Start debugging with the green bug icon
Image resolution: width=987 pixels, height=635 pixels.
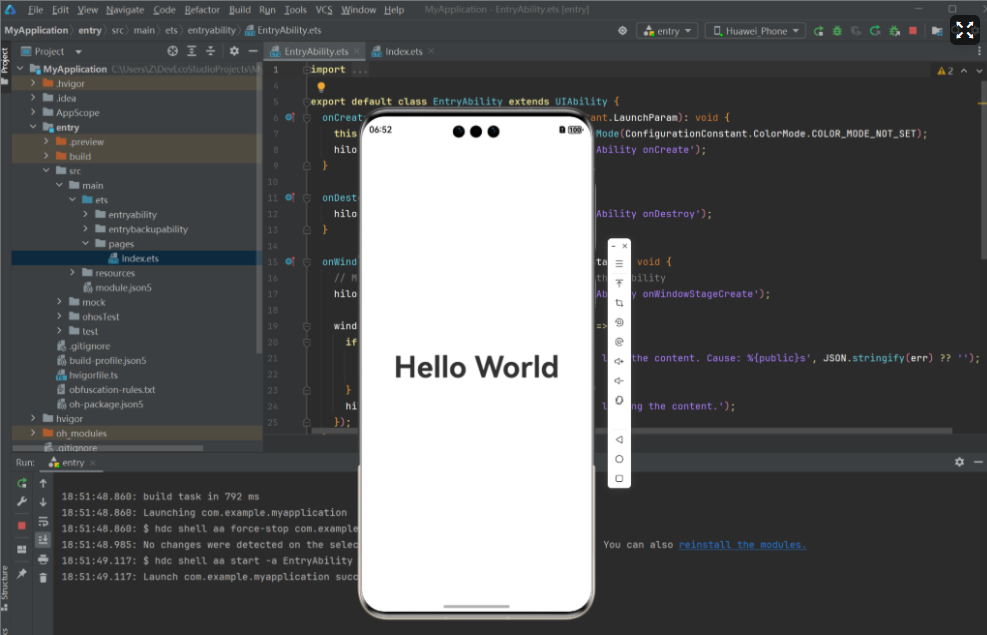pos(837,31)
